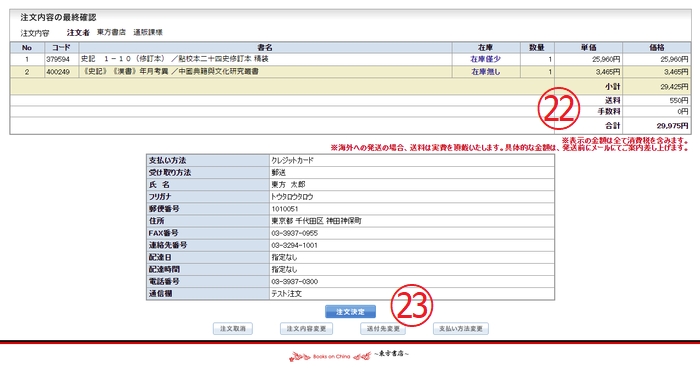Click the 在庫 column header
700x371 pixels.
pyautogui.click(x=486, y=47)
